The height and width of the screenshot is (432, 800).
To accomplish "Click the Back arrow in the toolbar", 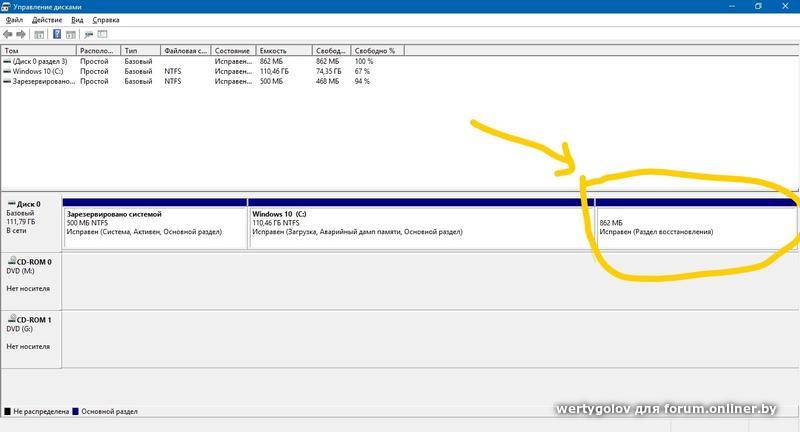I will [x=8, y=34].
